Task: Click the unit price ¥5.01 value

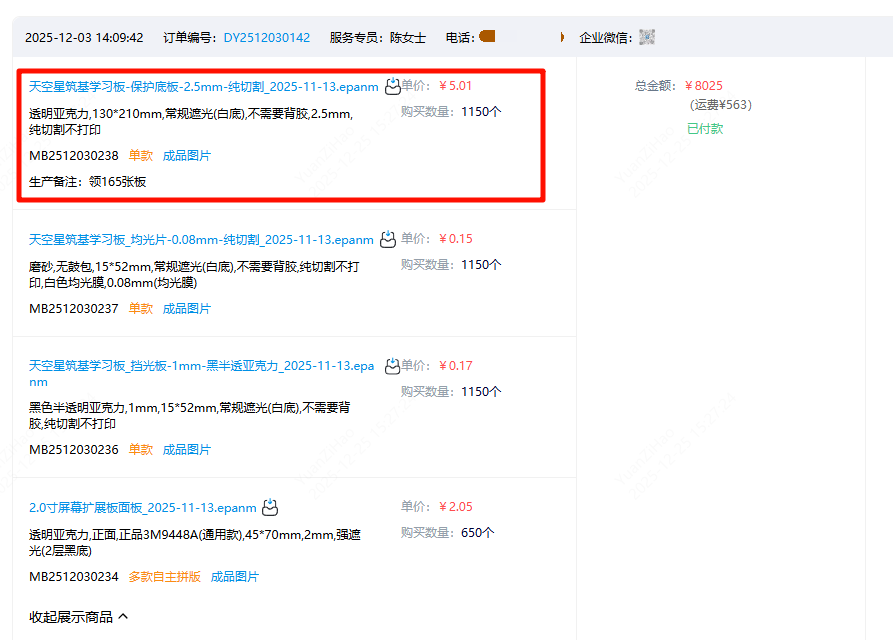Action: pos(457,86)
